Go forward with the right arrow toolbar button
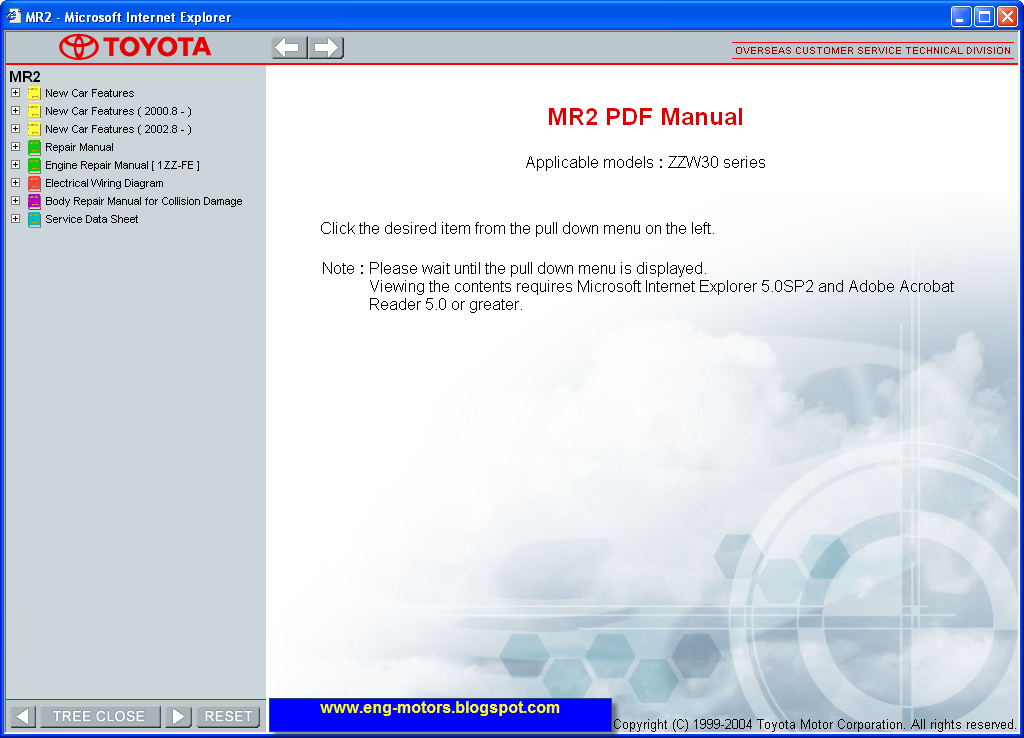 point(326,48)
